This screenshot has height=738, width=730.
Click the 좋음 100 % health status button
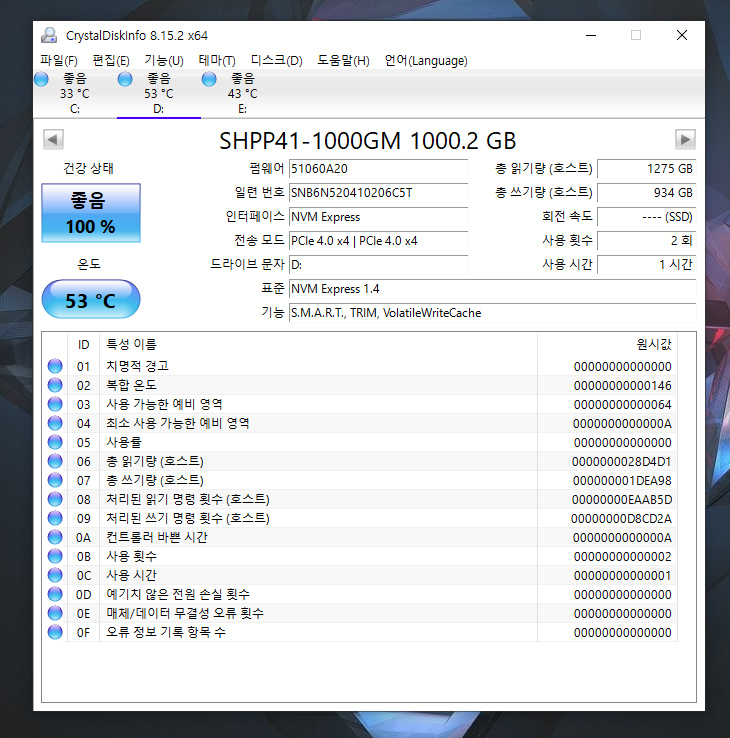click(x=91, y=213)
